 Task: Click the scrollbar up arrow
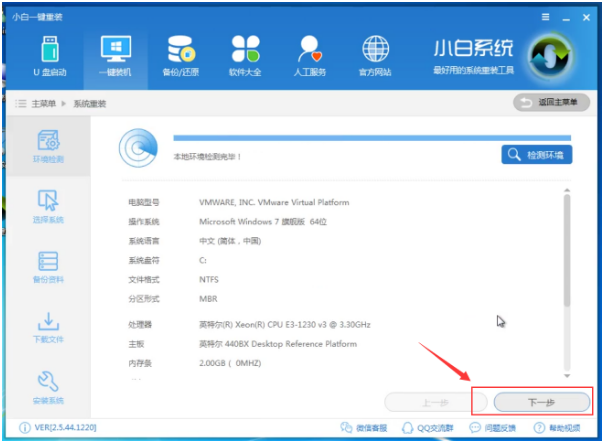[x=567, y=190]
